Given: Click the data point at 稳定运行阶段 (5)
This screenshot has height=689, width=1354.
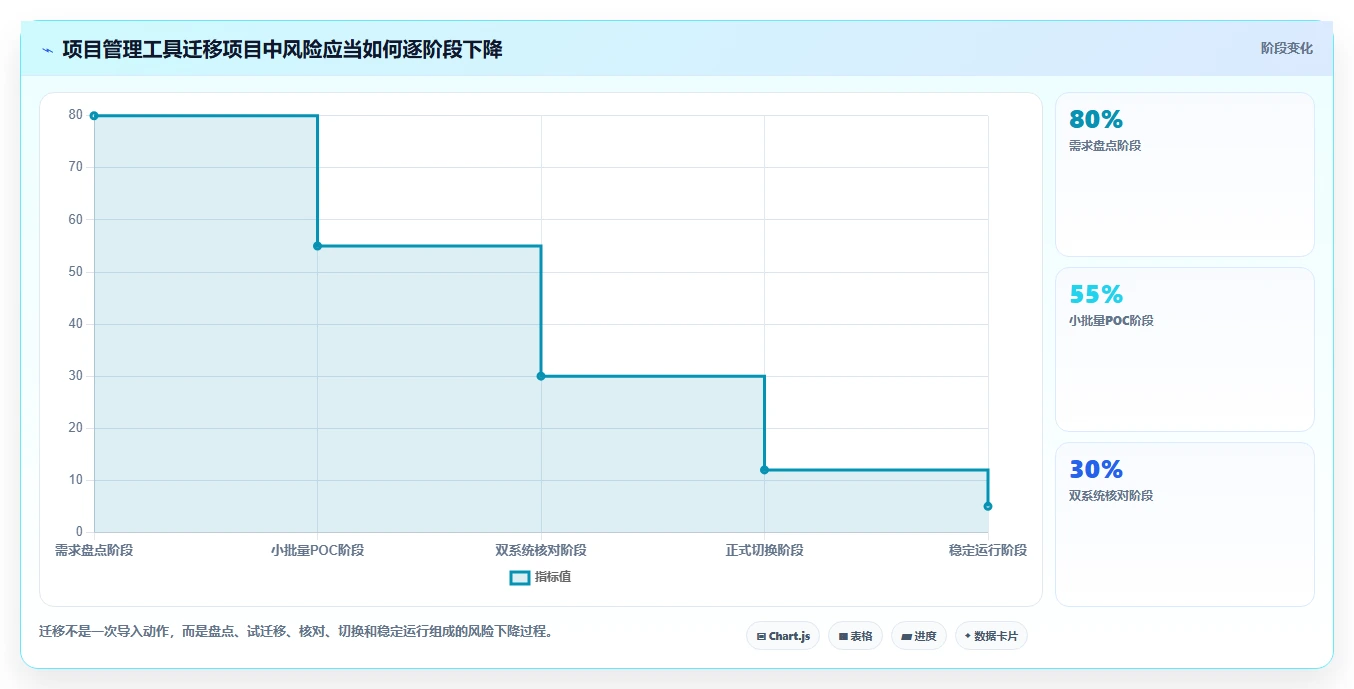Looking at the screenshot, I should [988, 506].
